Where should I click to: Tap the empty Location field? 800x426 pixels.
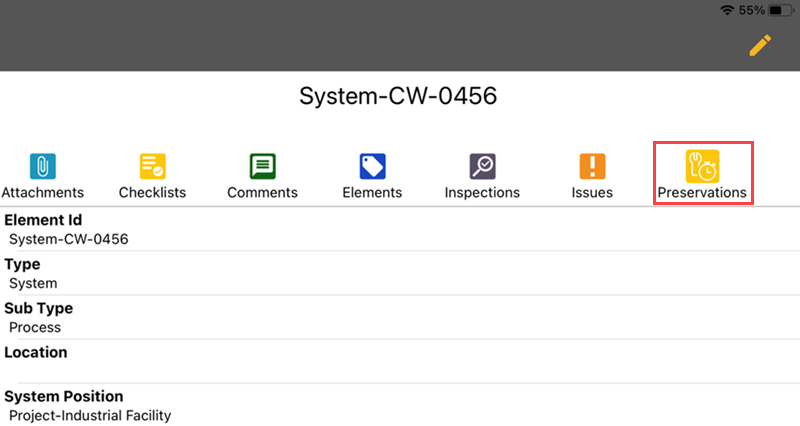400,371
